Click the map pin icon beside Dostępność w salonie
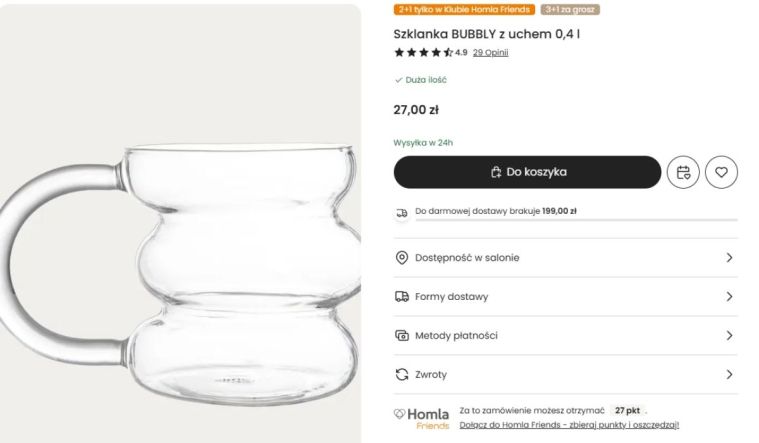Image resolution: width=759 pixels, height=443 pixels. pyautogui.click(x=402, y=258)
